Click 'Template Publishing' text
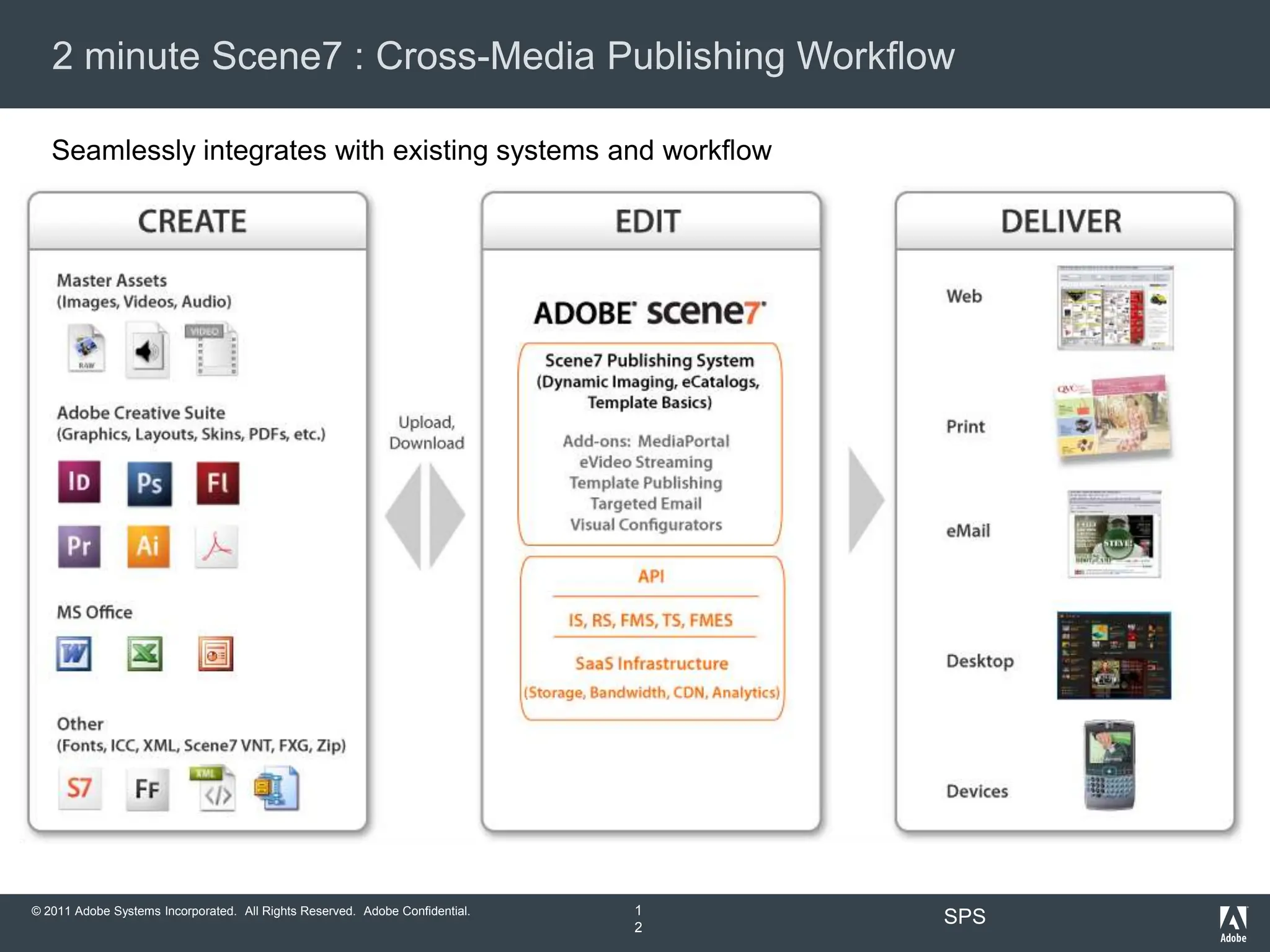The width and height of the screenshot is (1270, 952). tap(646, 483)
